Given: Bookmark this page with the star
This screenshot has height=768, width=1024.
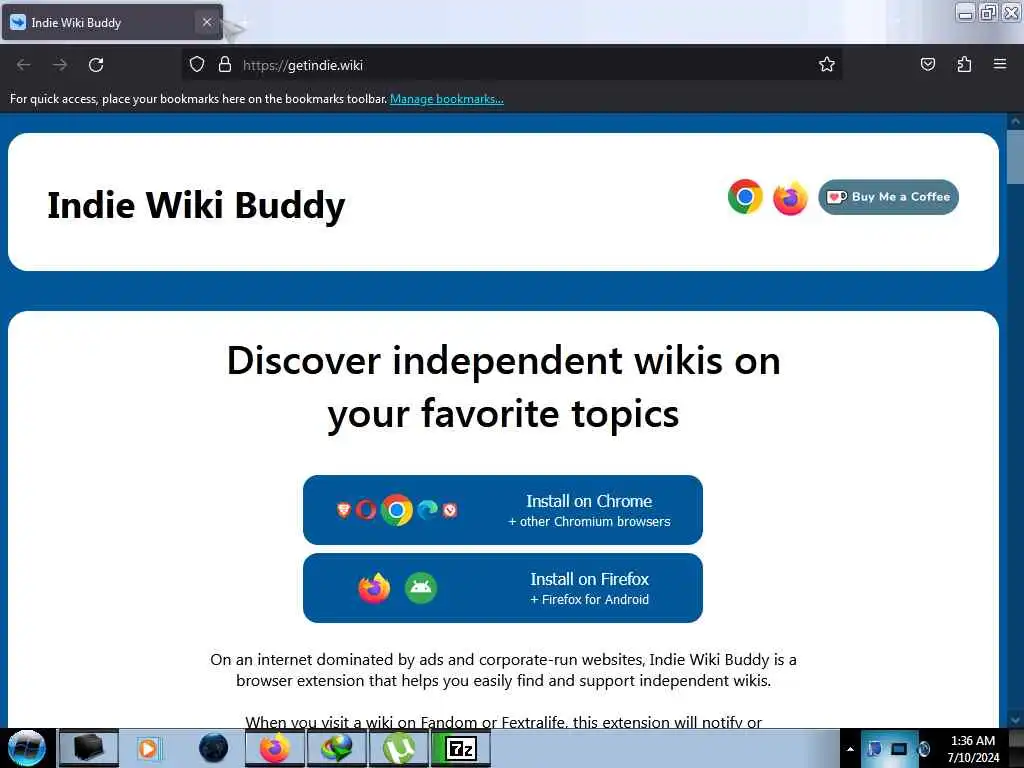Looking at the screenshot, I should (x=827, y=64).
